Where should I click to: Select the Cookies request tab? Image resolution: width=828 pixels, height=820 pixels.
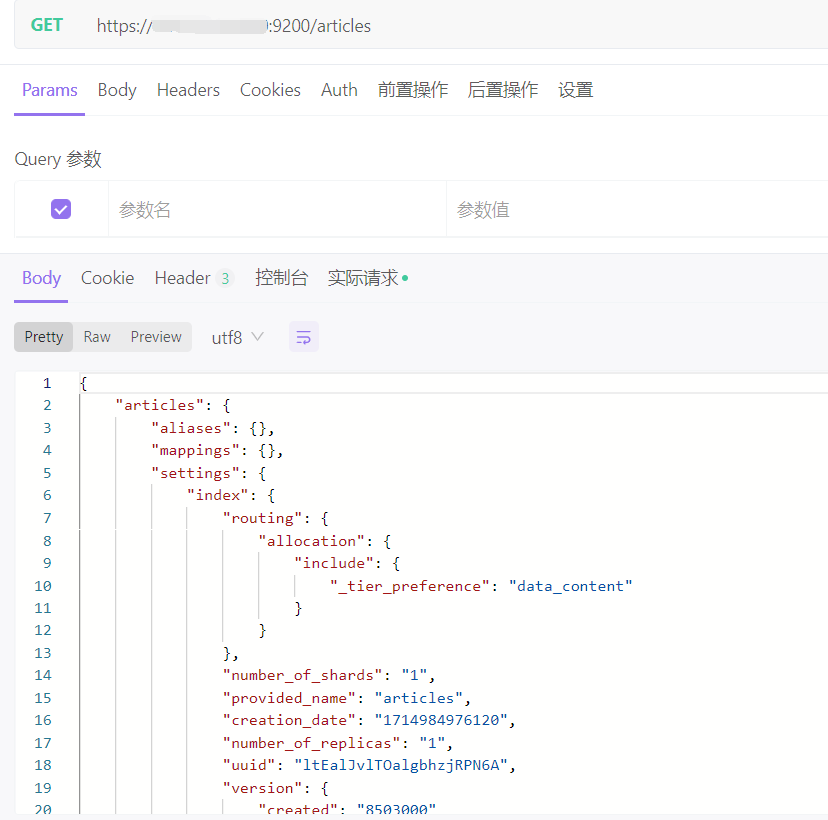[270, 90]
